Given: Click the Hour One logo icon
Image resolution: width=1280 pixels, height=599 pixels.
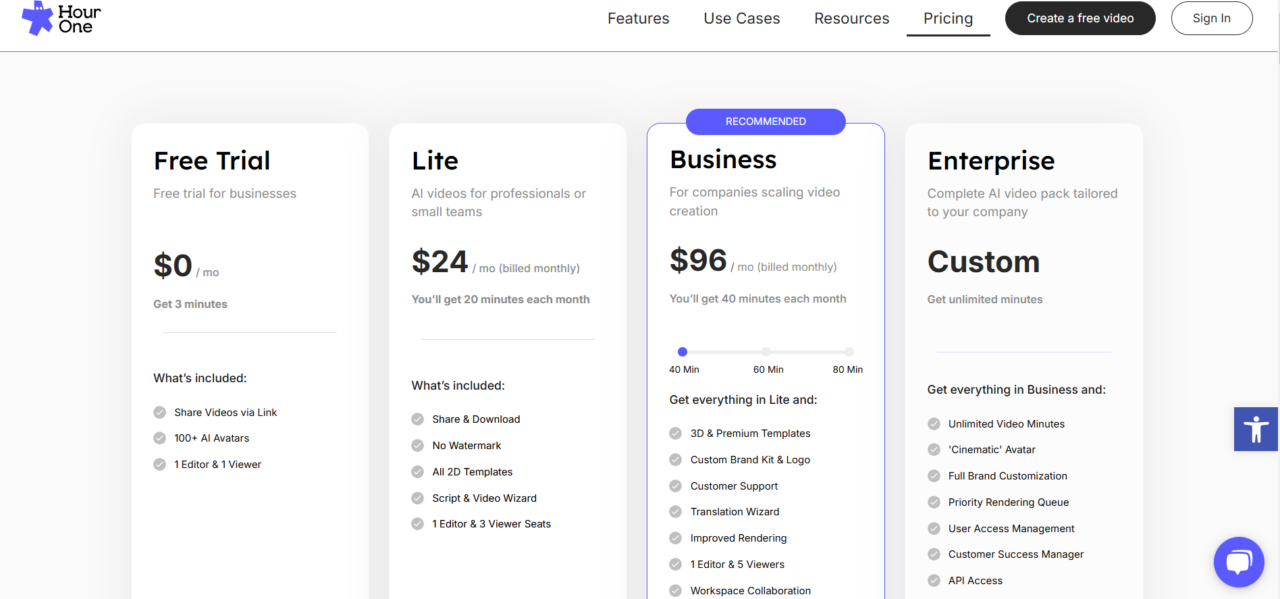Looking at the screenshot, I should (x=34, y=18).
